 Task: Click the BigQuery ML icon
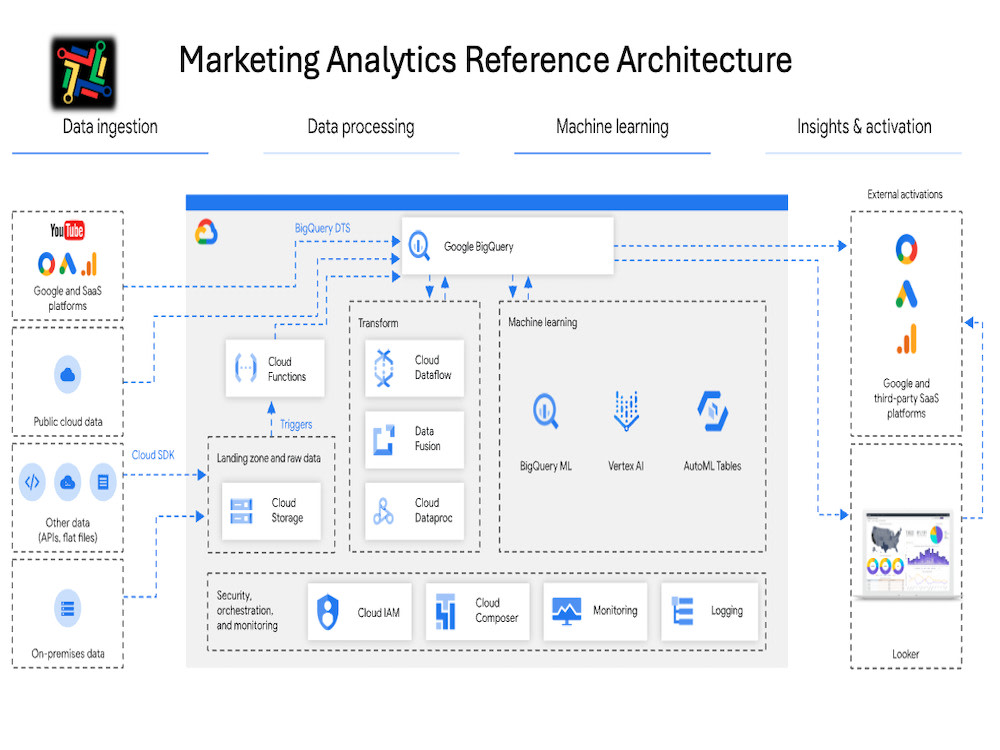pyautogui.click(x=545, y=411)
